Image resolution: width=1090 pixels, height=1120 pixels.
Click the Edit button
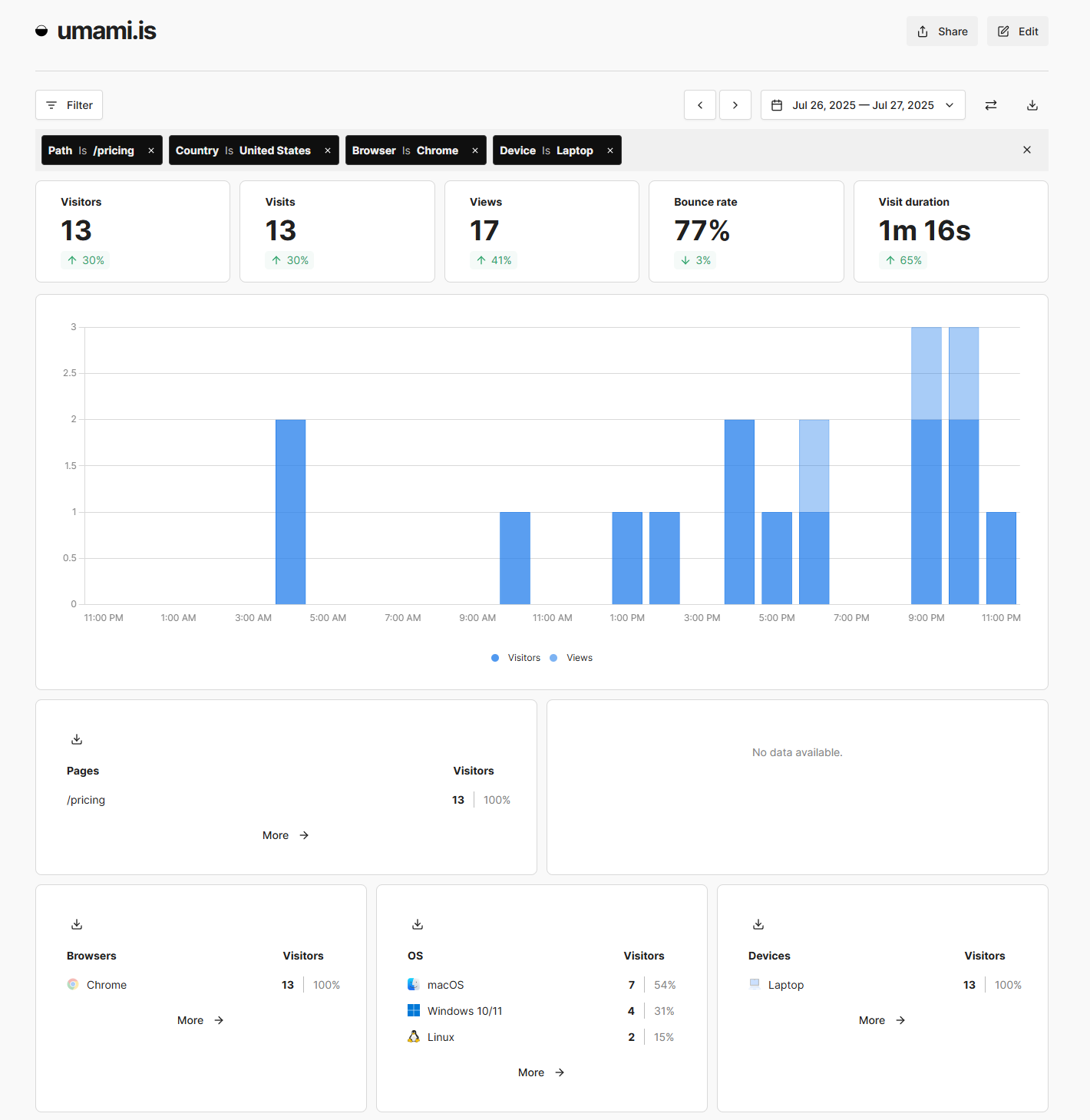1017,31
